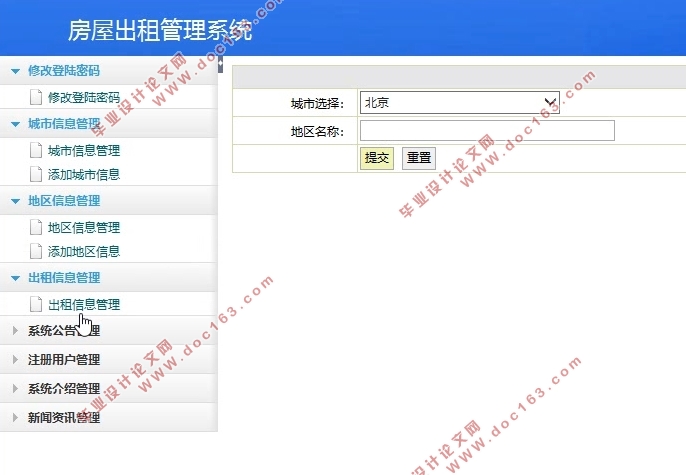Viewport: 686px width, 475px height.
Task: Collapse the 修改登陆密码 section arrow
Action: click(15, 71)
